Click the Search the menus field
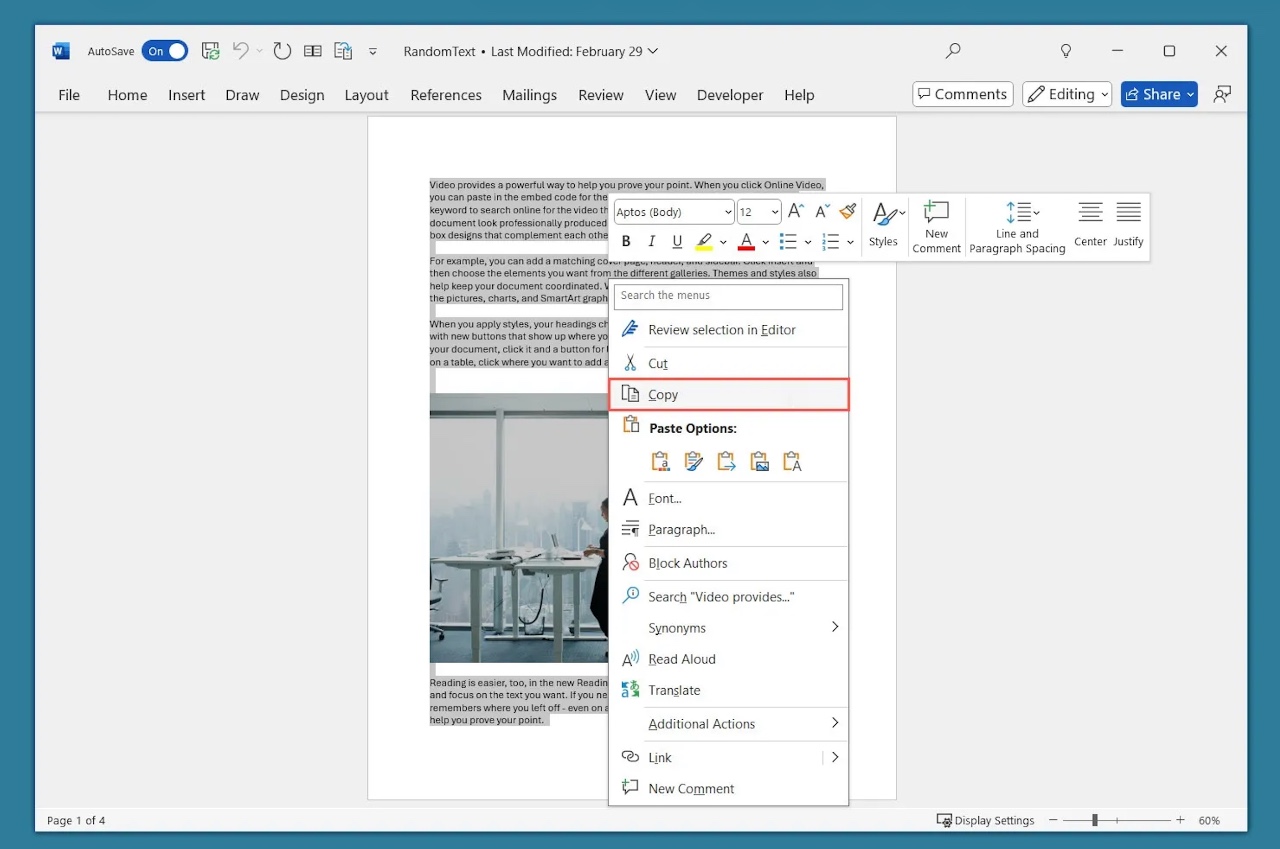The image size is (1280, 849). pyautogui.click(x=729, y=296)
